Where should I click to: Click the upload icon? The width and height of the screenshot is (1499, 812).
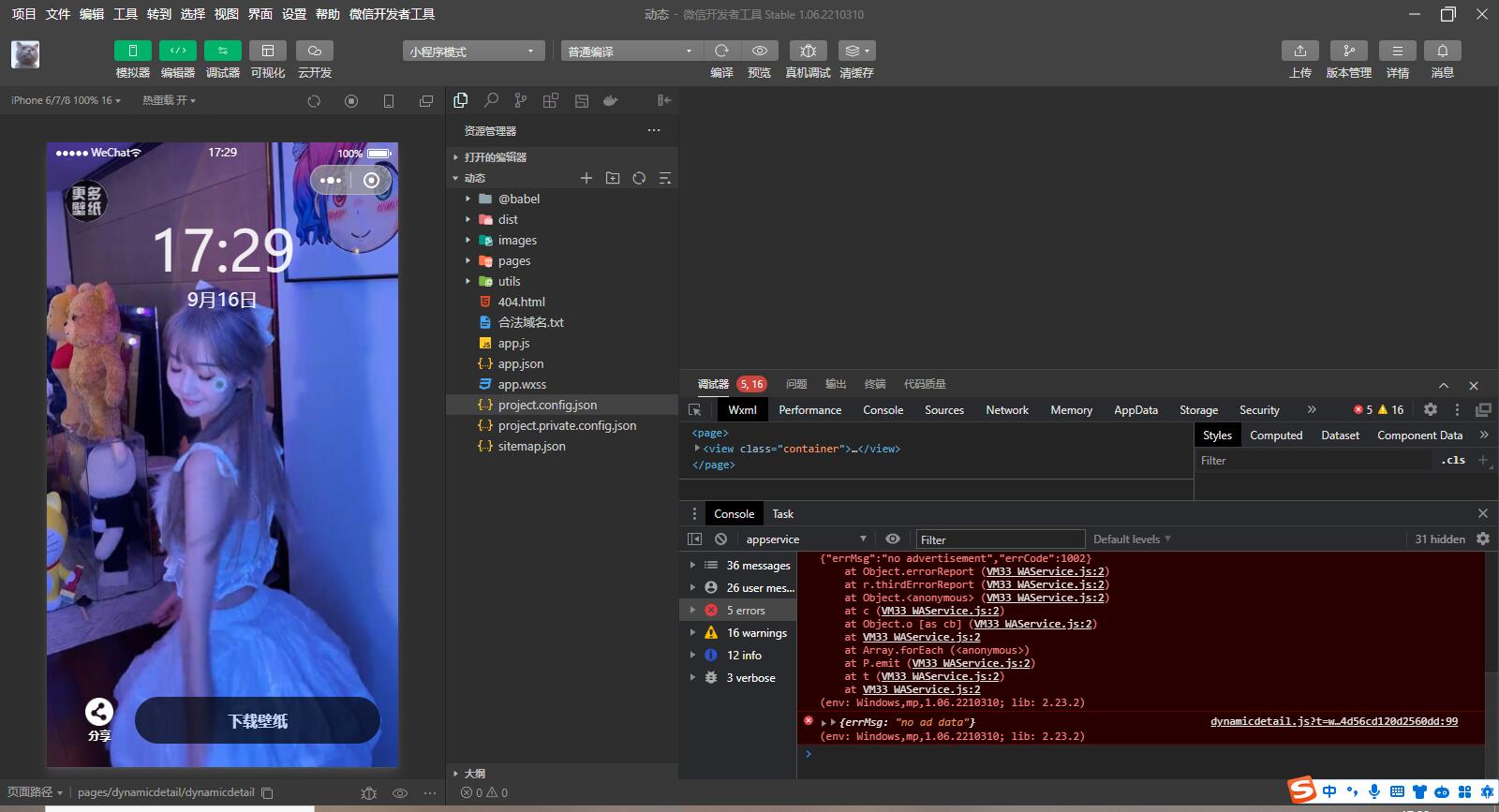point(1299,51)
